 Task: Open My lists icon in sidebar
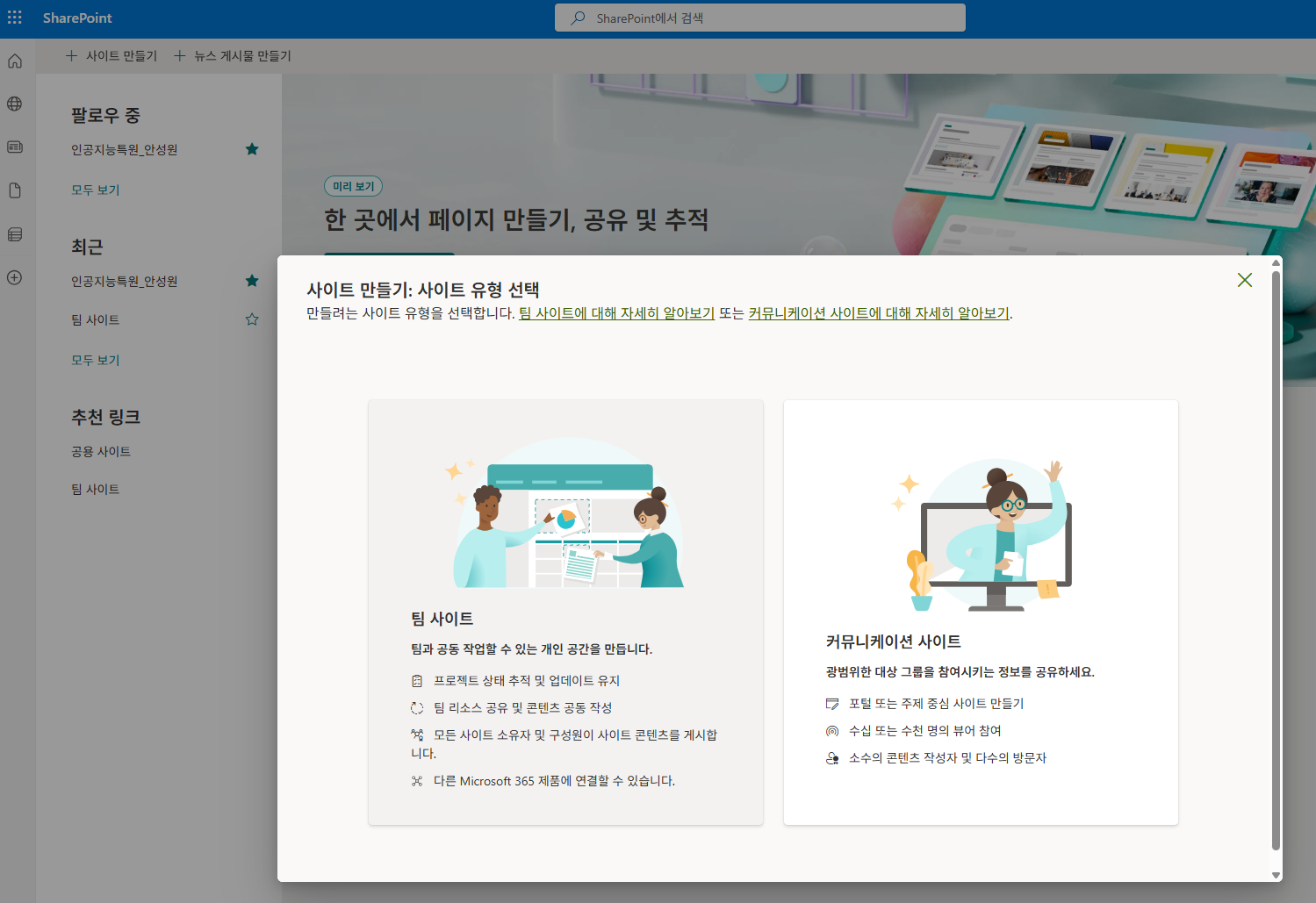[x=15, y=234]
